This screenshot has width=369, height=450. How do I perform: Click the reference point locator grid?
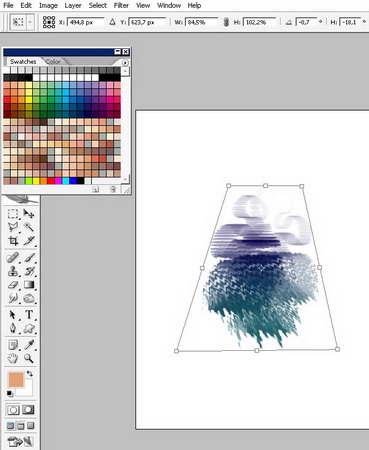[x=49, y=22]
